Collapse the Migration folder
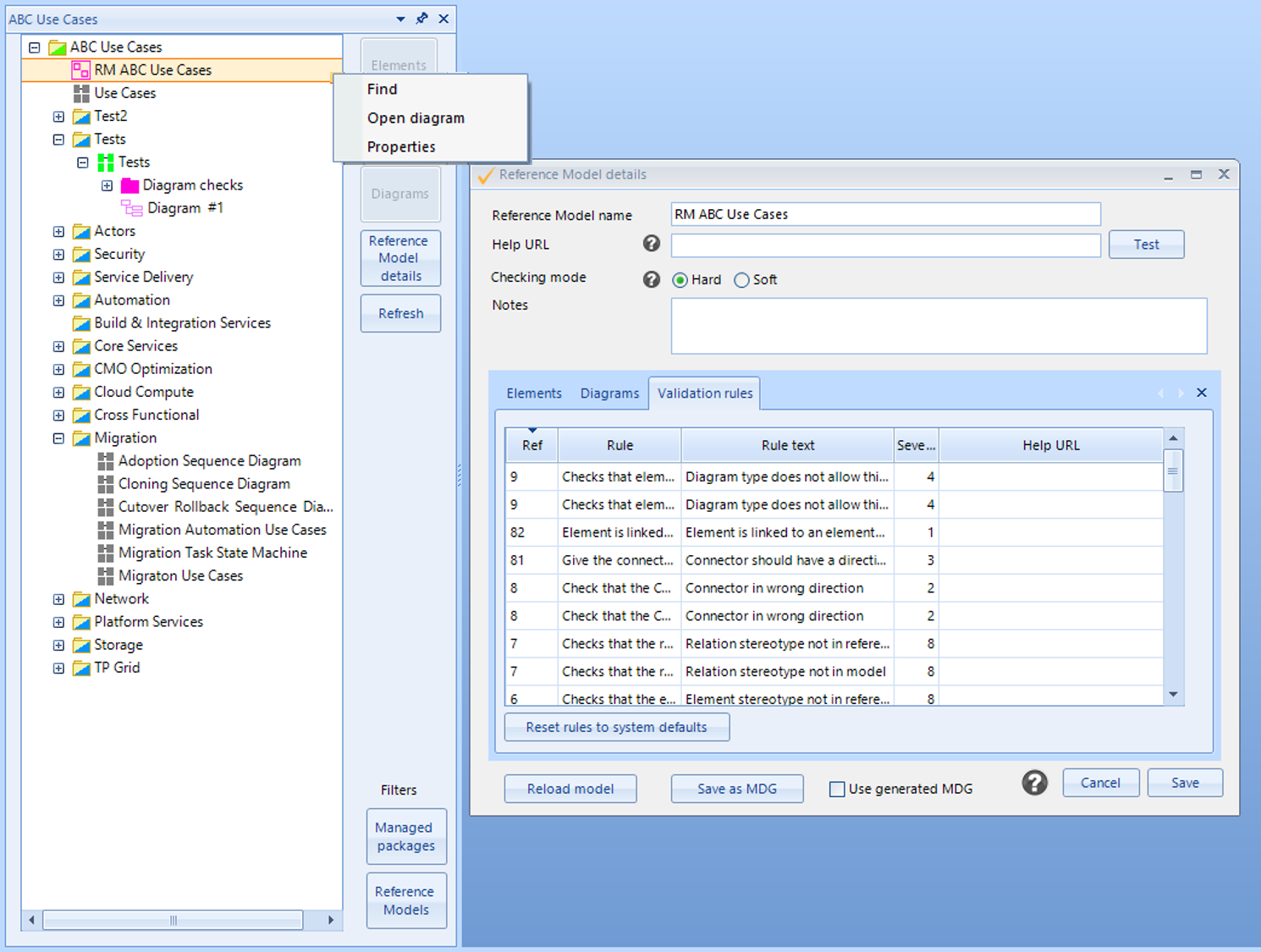 [x=58, y=438]
